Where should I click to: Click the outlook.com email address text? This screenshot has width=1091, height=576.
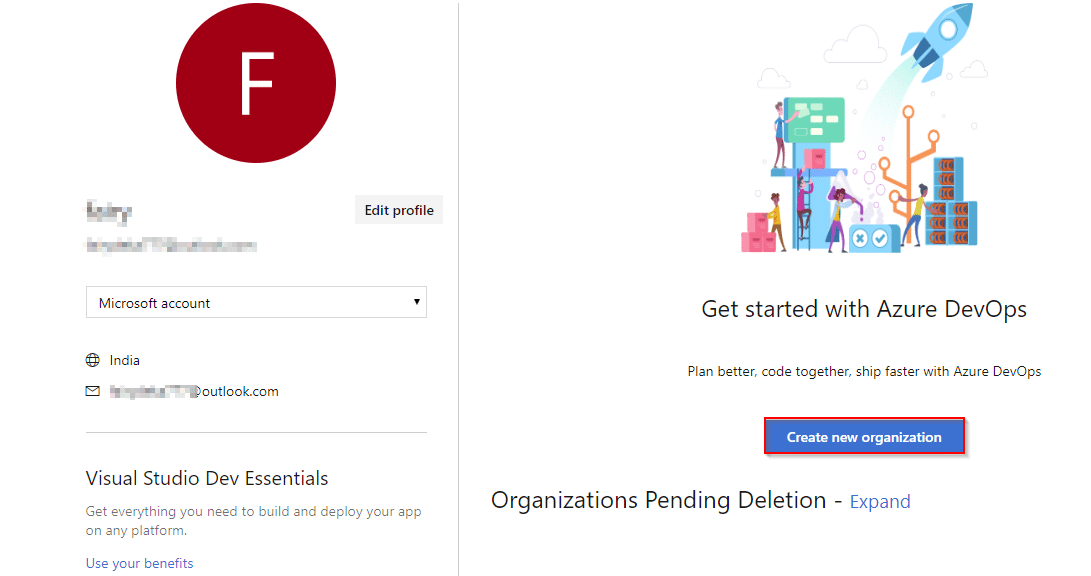point(194,392)
